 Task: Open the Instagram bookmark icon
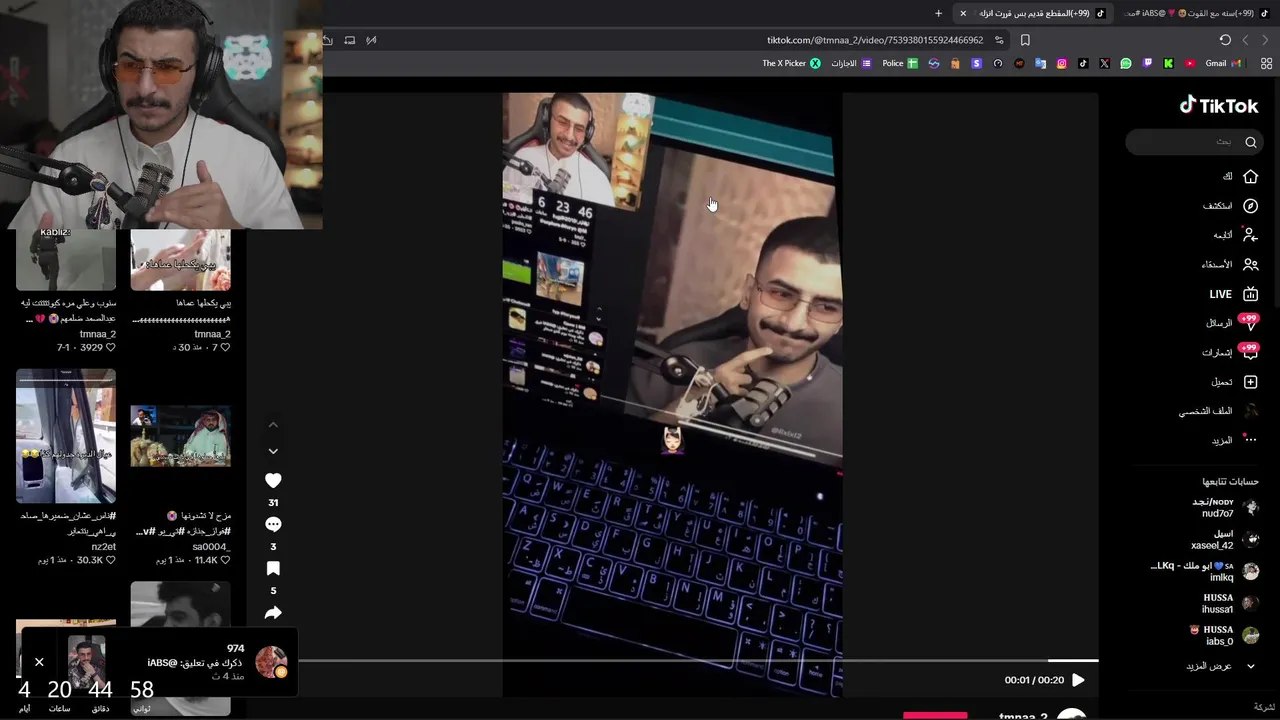point(1062,63)
